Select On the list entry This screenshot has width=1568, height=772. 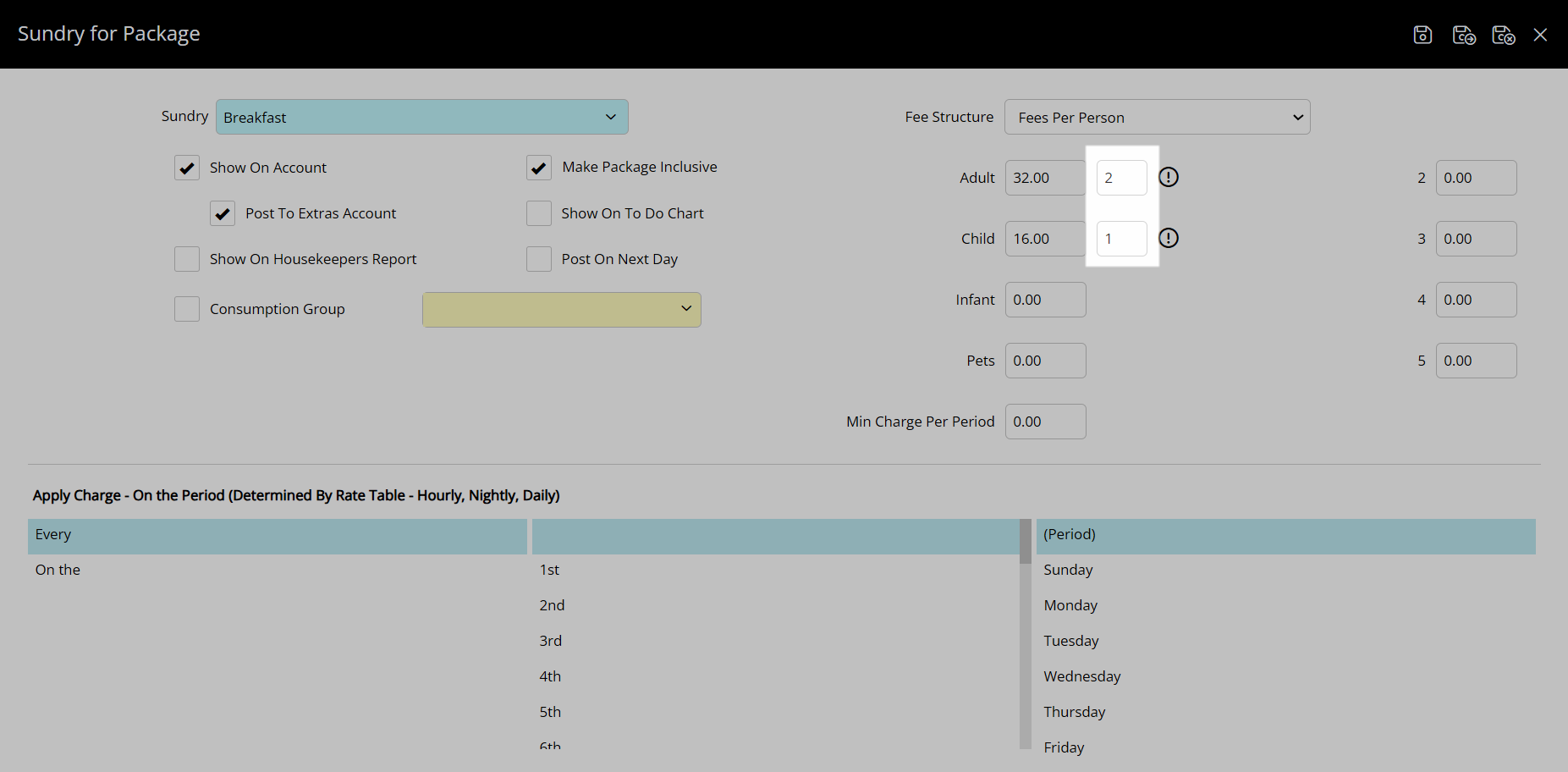[58, 570]
